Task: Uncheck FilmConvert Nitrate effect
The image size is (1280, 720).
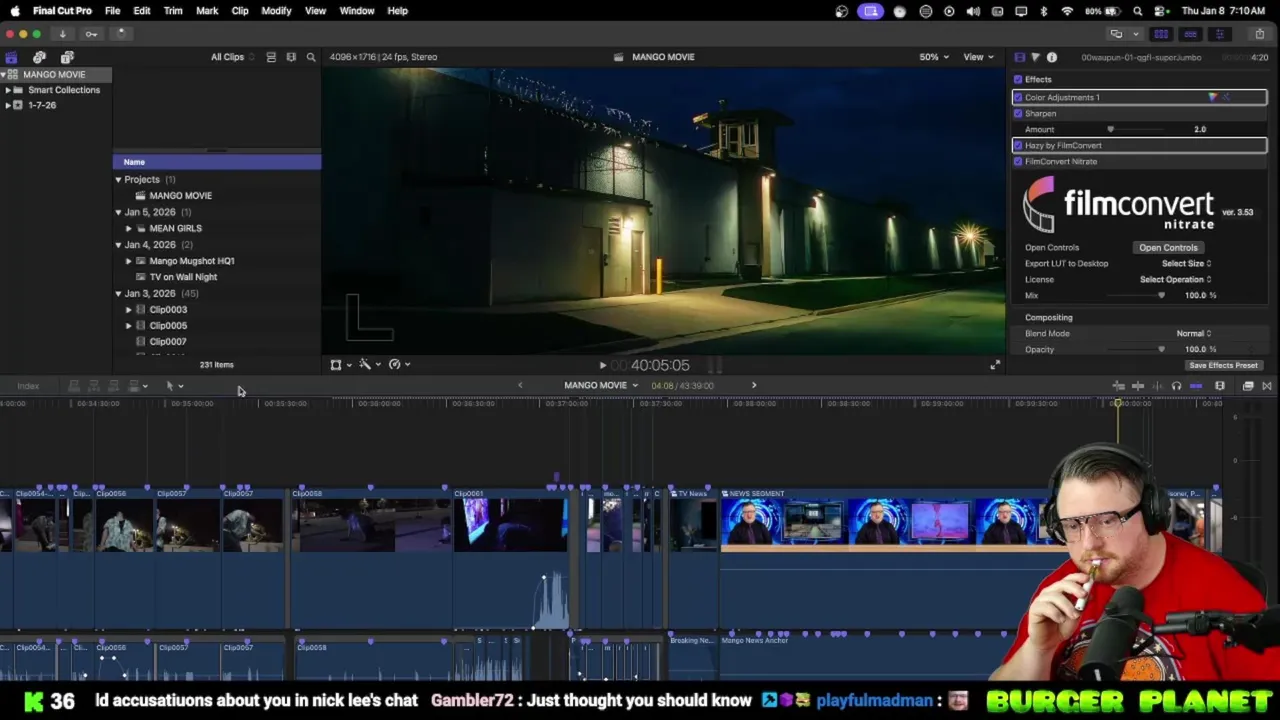Action: [1018, 161]
